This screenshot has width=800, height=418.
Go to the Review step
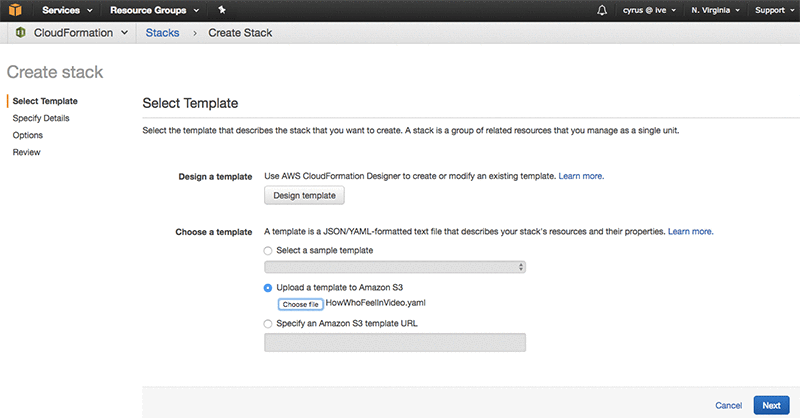27,152
